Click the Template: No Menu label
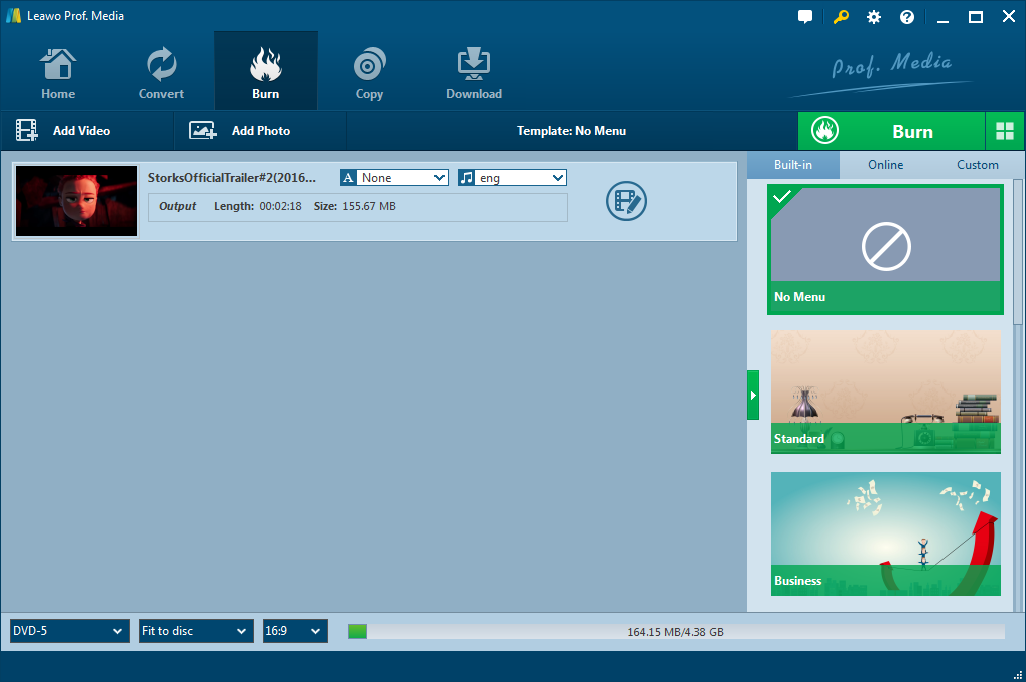Image resolution: width=1026 pixels, height=682 pixels. tap(571, 131)
